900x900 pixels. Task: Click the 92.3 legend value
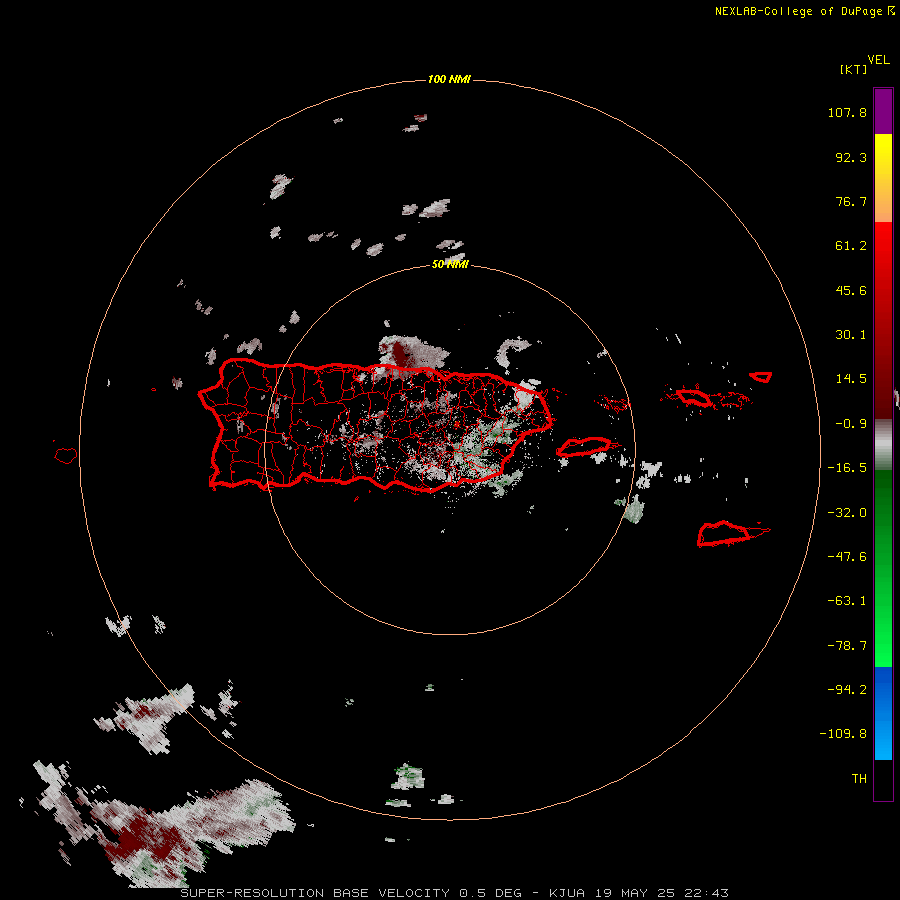[851, 157]
